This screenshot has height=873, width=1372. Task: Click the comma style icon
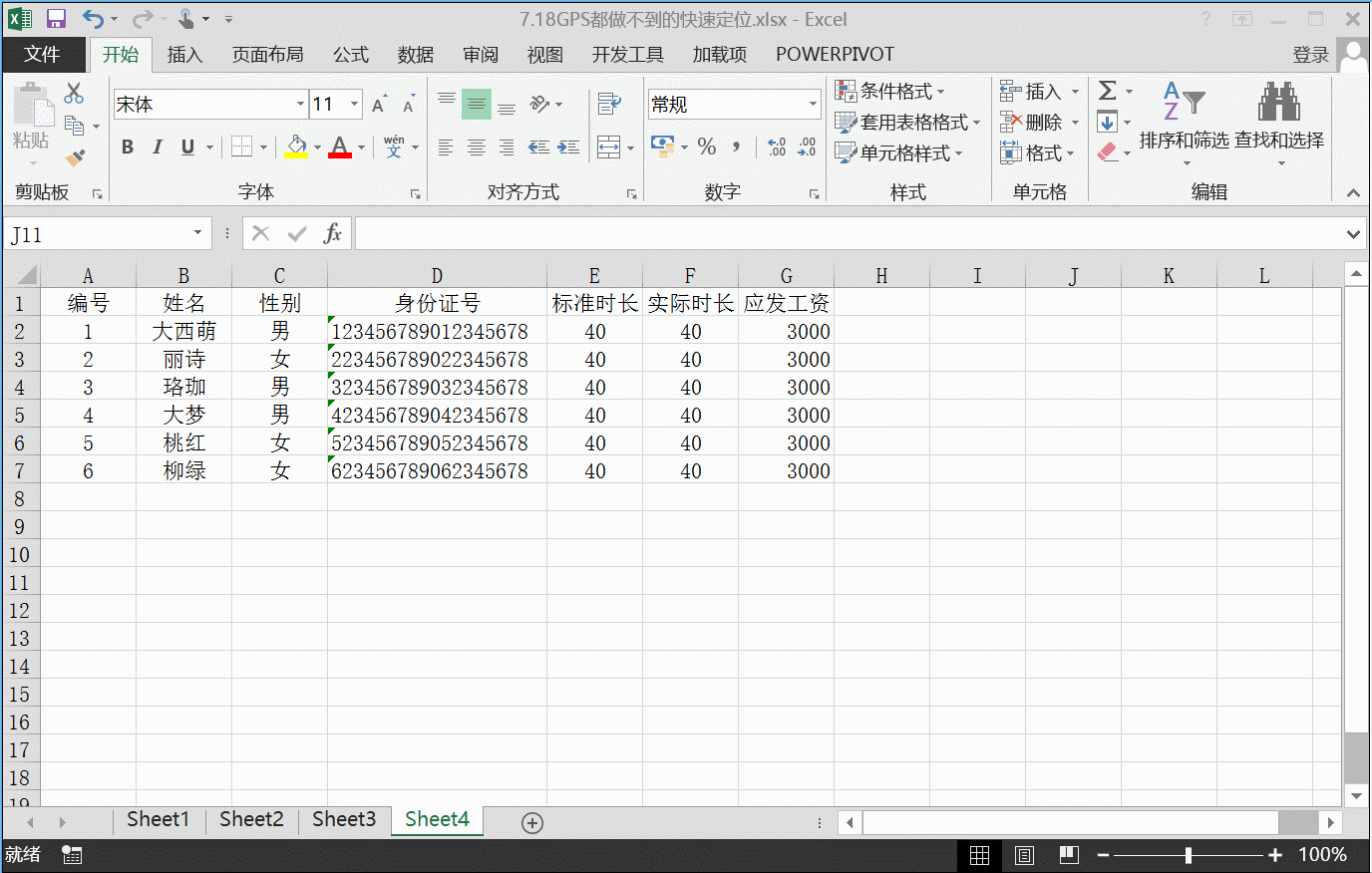[735, 146]
